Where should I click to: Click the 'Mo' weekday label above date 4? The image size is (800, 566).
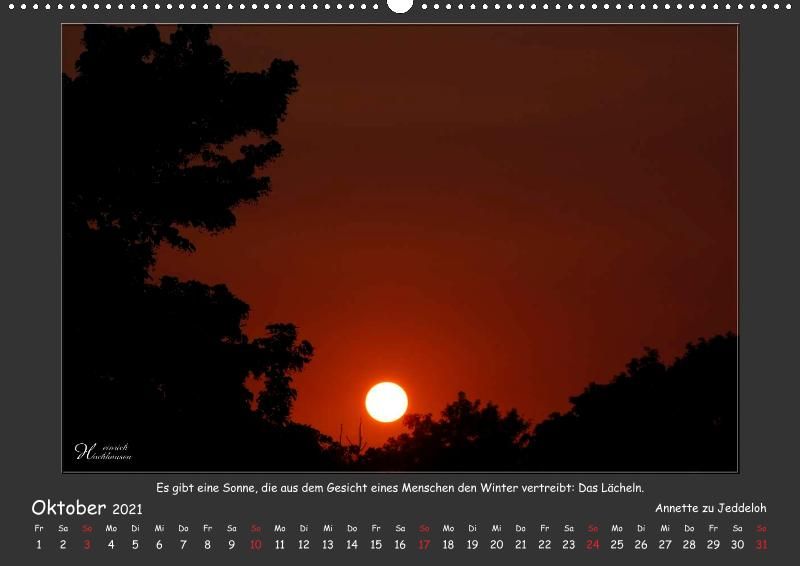click(111, 528)
